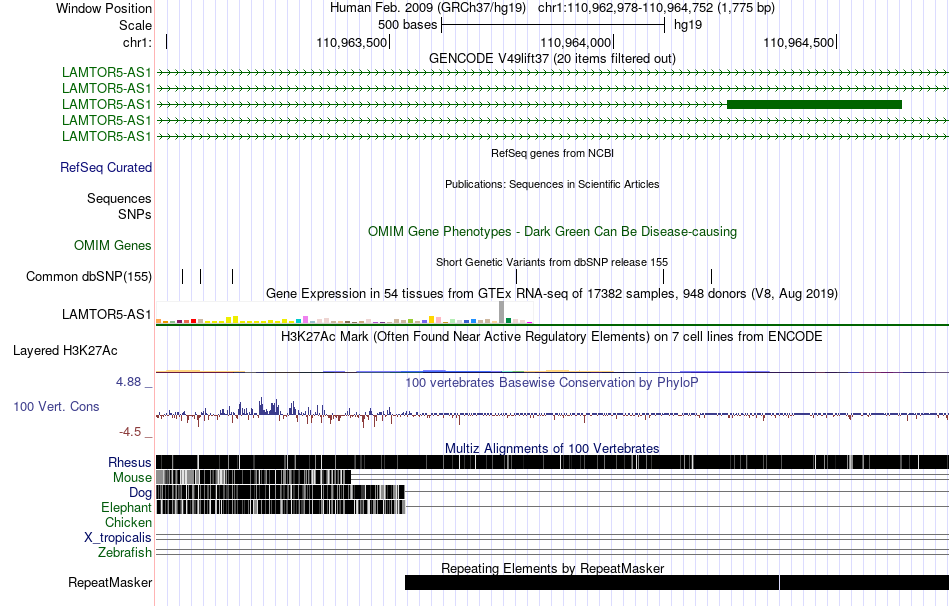Open the RefSeq Curated track label
Viewport: 950px width, 606px height.
(x=106, y=167)
